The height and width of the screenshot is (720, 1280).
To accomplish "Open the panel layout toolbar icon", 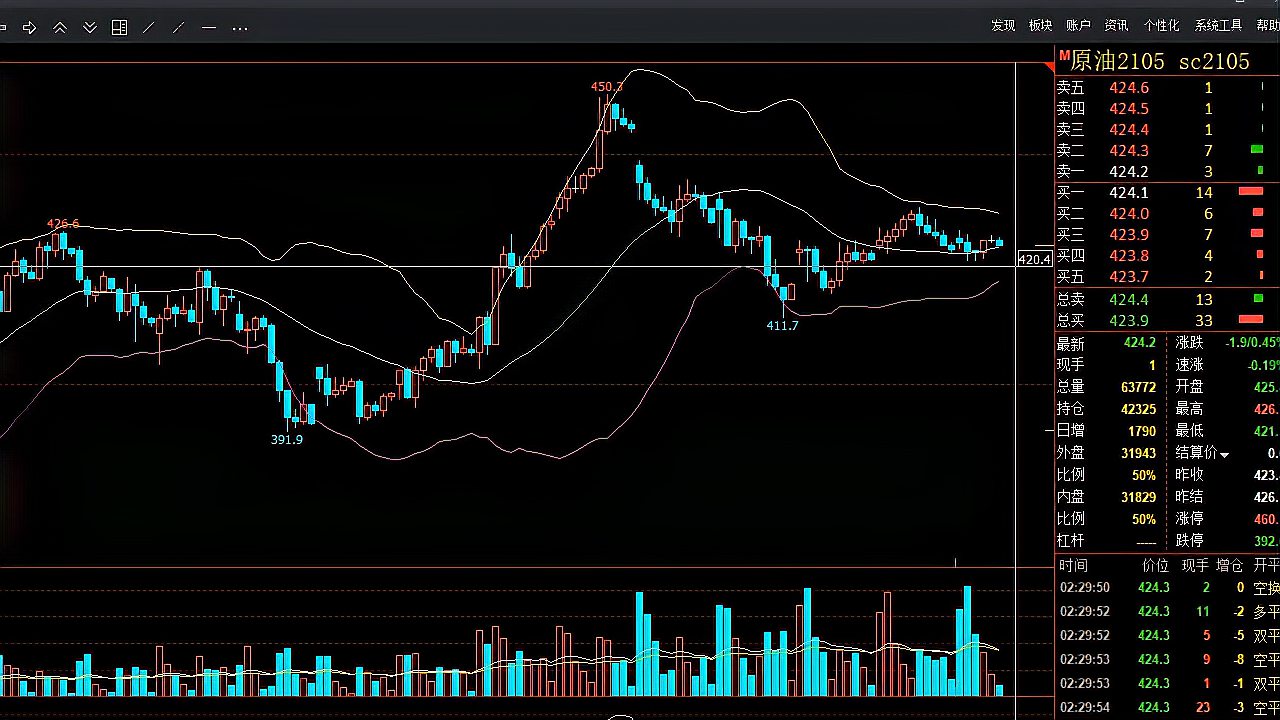I will coord(119,28).
